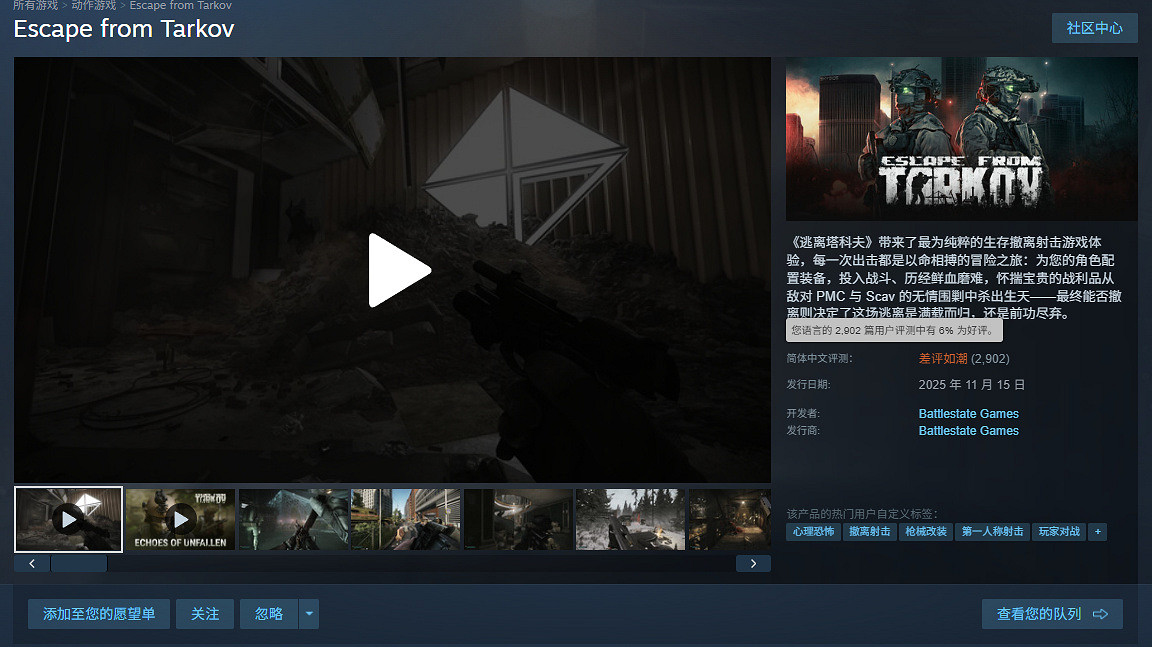1152x647 pixels.
Task: Click the queue arrow on 查看您的队列
Action: pyautogui.click(x=1100, y=614)
